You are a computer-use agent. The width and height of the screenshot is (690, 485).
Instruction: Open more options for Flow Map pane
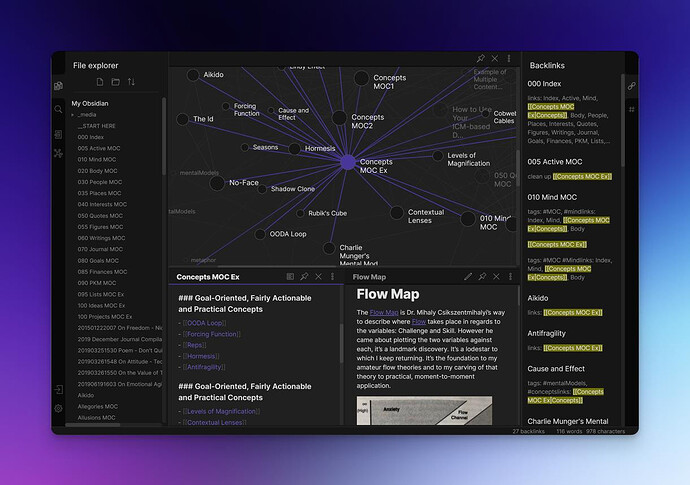pos(510,276)
